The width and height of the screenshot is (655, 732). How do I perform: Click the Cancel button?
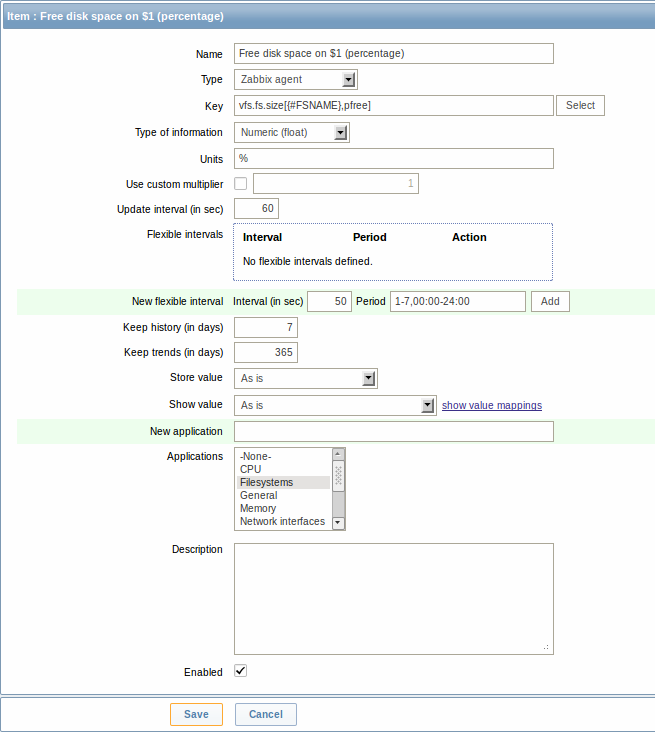pos(266,715)
